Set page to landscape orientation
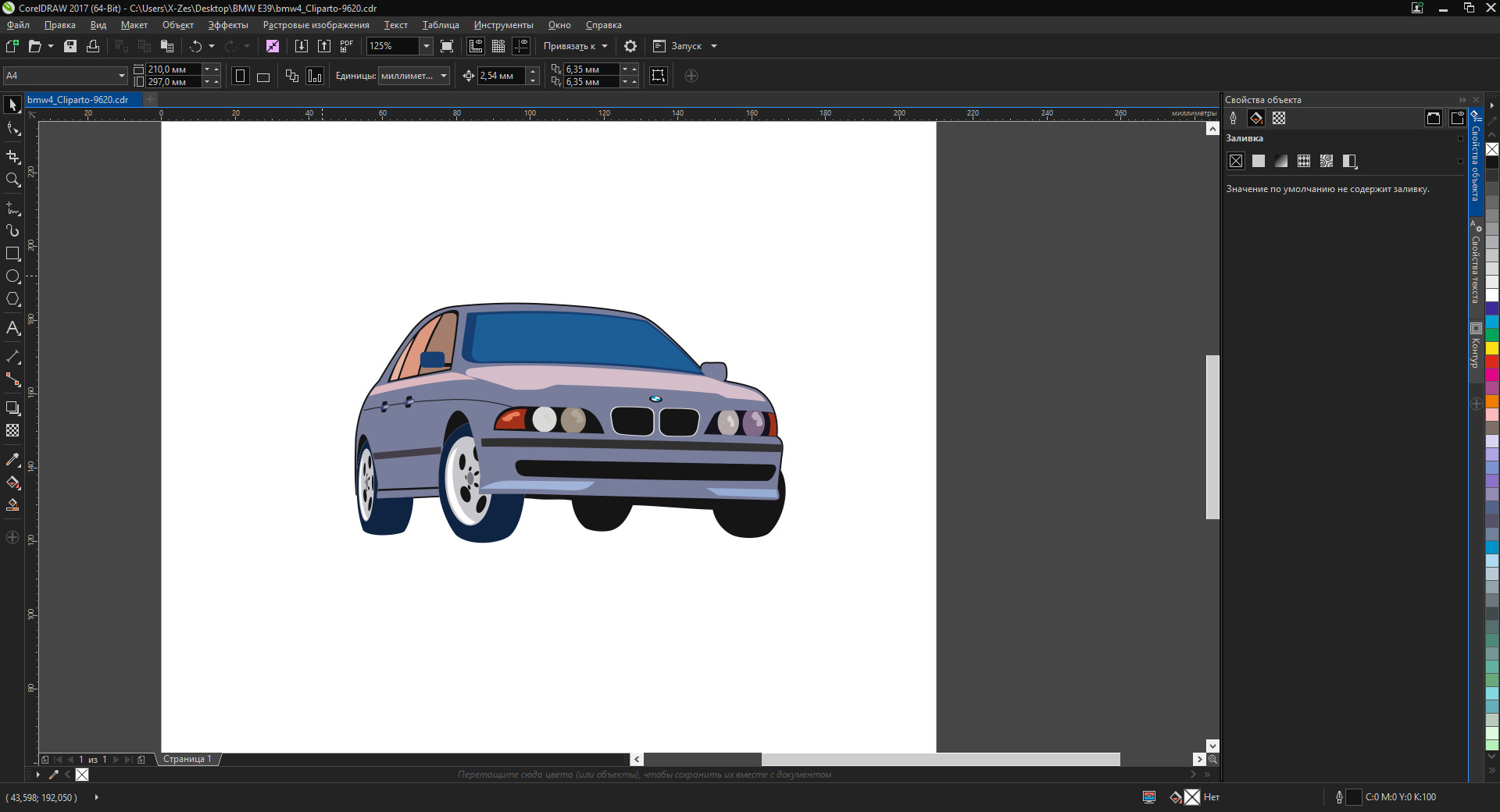The height and width of the screenshot is (812, 1500). click(263, 76)
